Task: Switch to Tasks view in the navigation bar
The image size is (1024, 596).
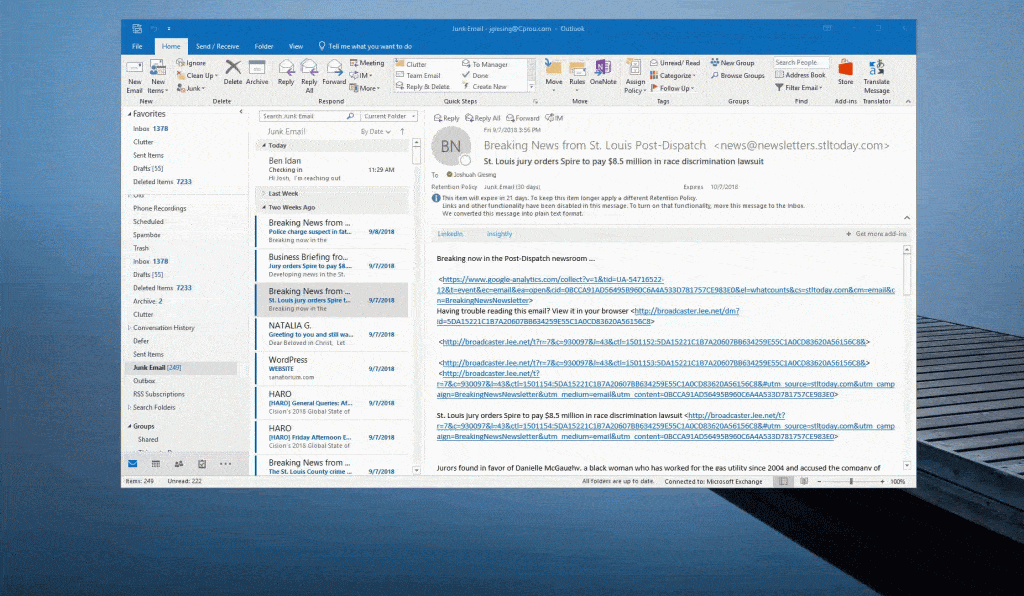Action: tap(202, 464)
